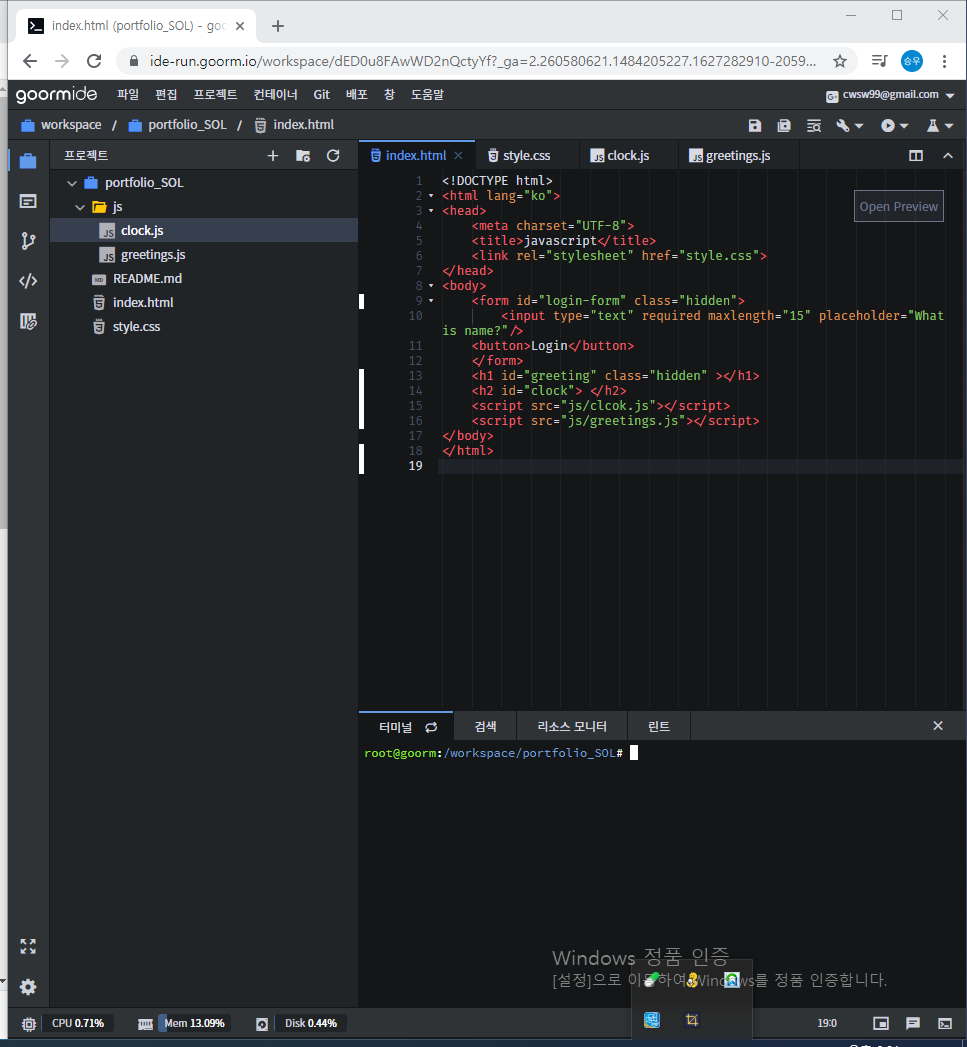Select clock.js in the project tree
967x1047 pixels.
coord(204,230)
